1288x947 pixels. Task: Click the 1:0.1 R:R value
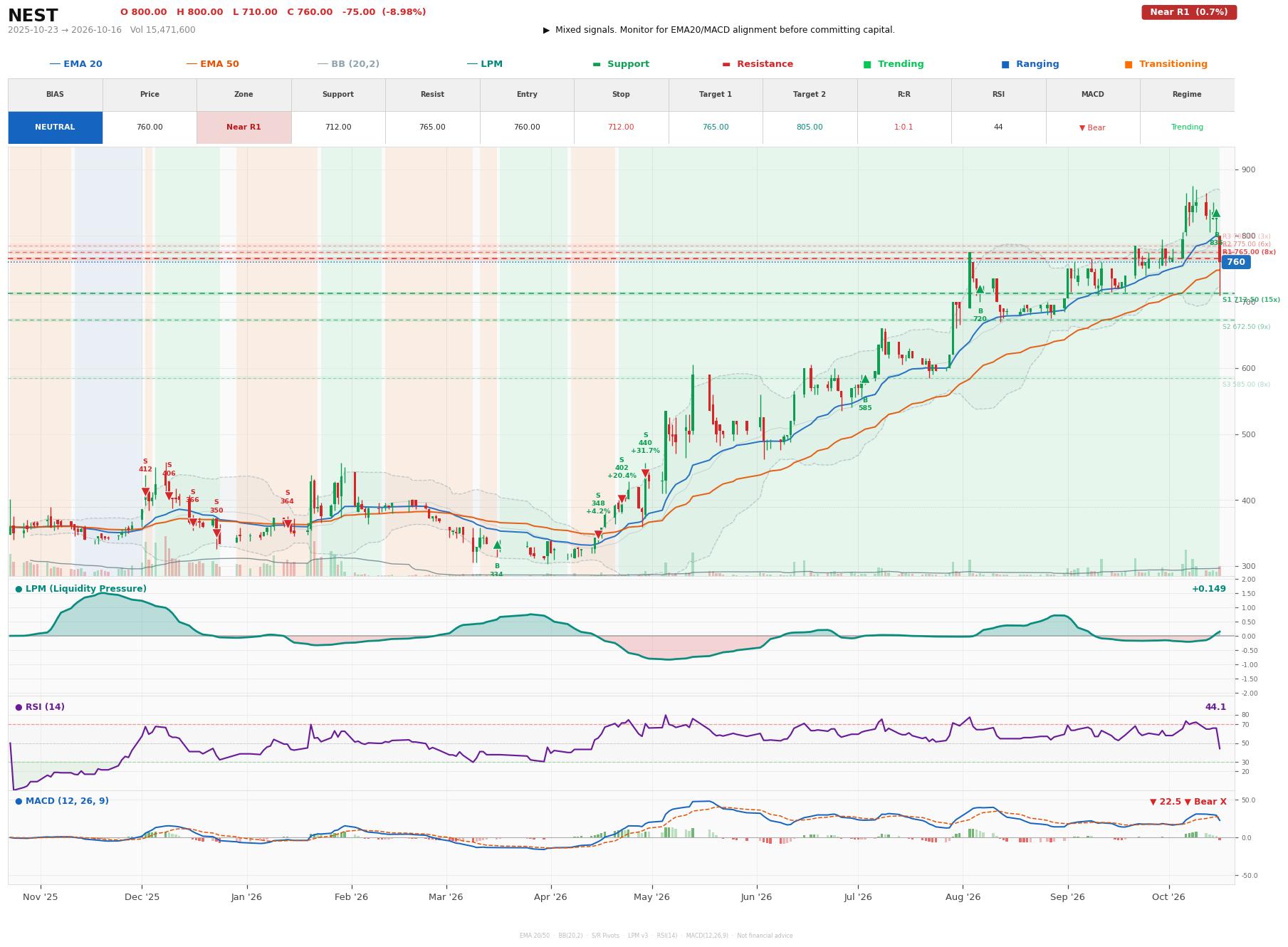click(x=904, y=127)
